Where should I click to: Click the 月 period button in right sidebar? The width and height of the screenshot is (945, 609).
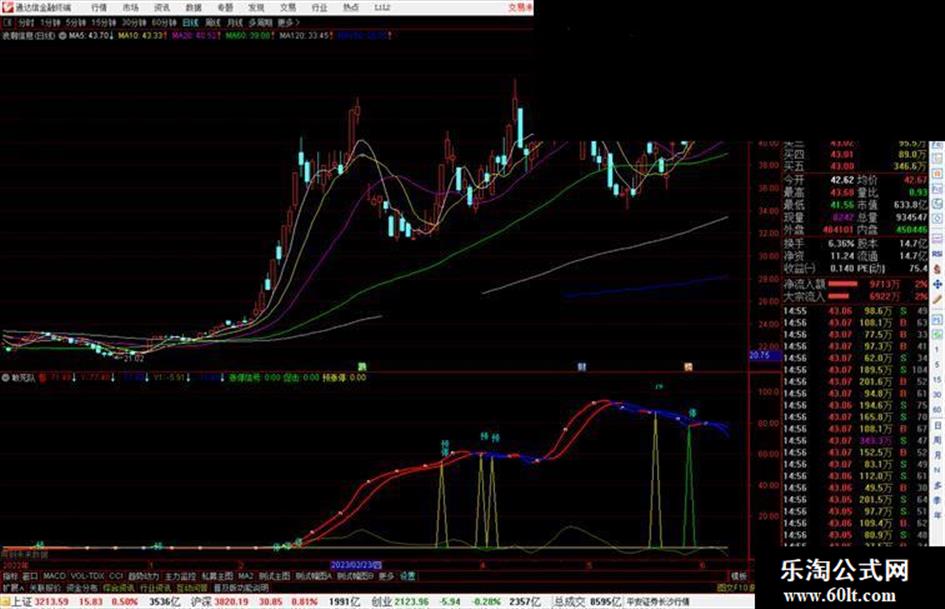coord(937,456)
